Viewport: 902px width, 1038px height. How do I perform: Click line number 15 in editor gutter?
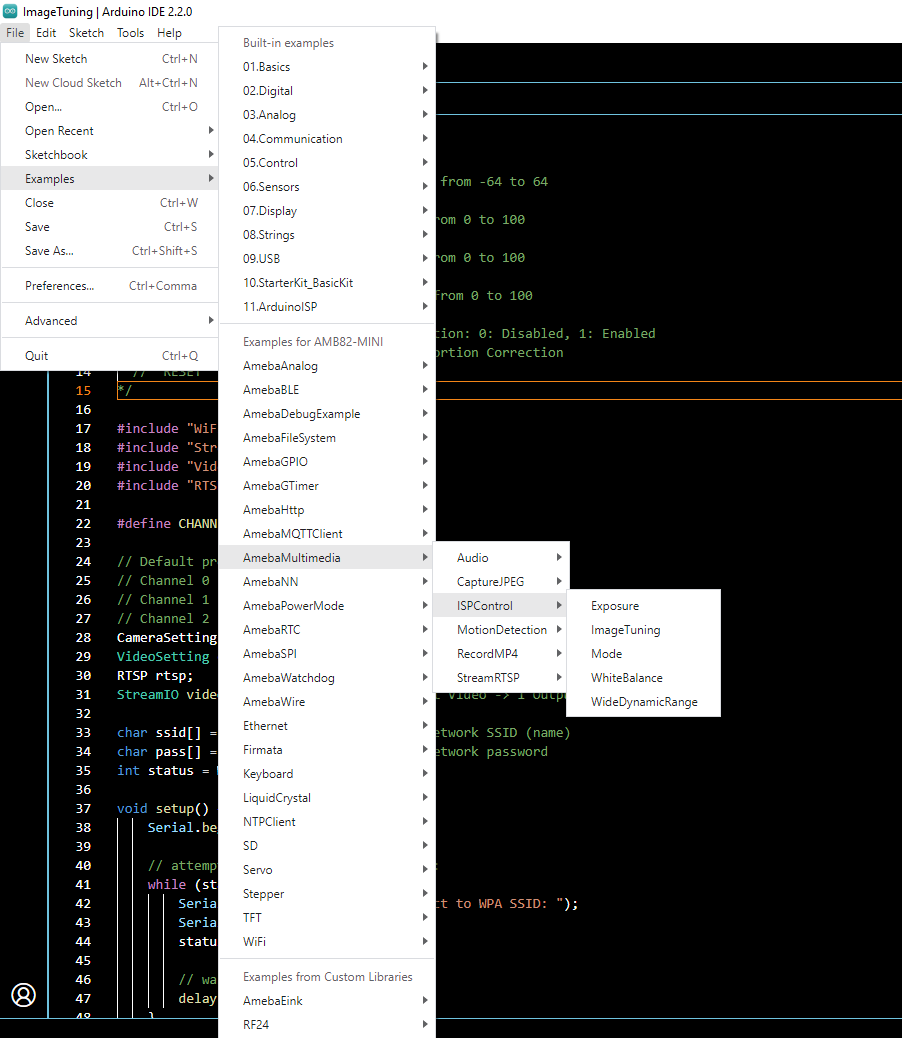click(83, 391)
